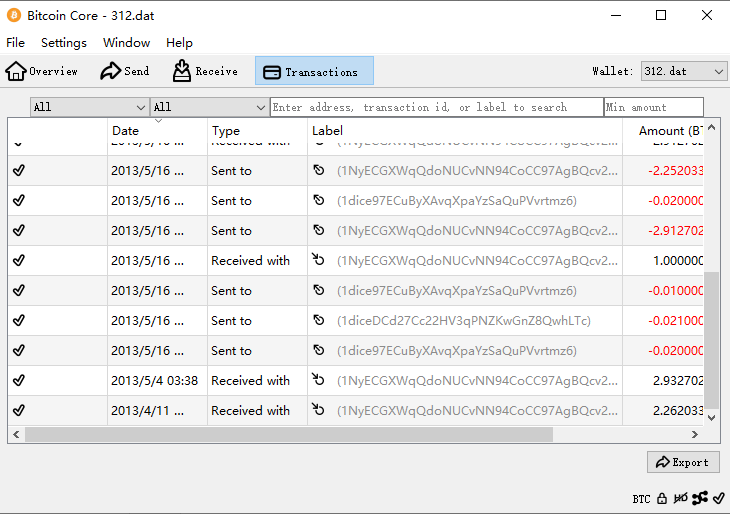The image size is (730, 514).
Task: Click the network connections status icon
Action: [700, 498]
